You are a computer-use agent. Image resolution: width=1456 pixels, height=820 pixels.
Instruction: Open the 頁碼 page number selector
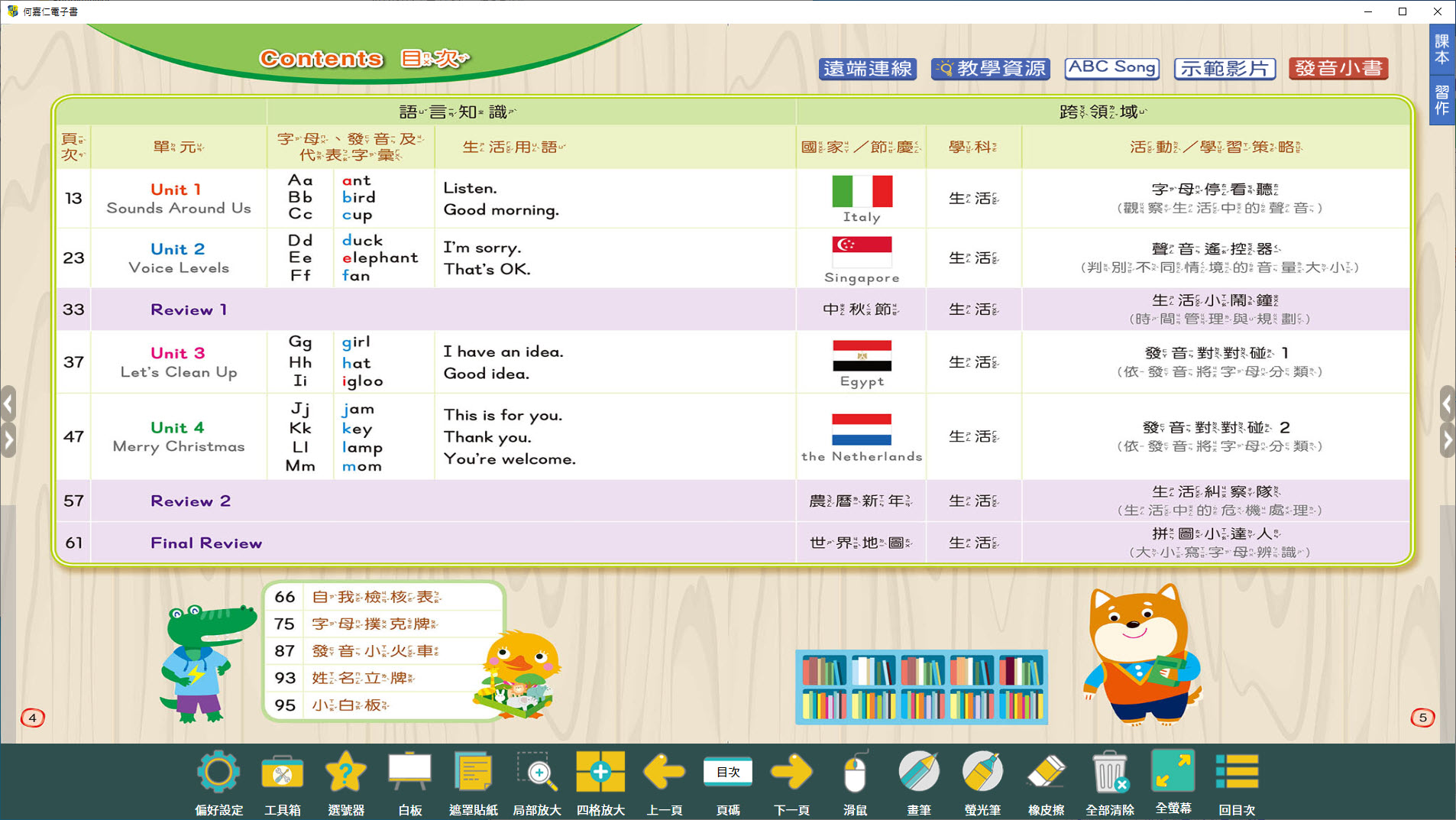coord(727,773)
